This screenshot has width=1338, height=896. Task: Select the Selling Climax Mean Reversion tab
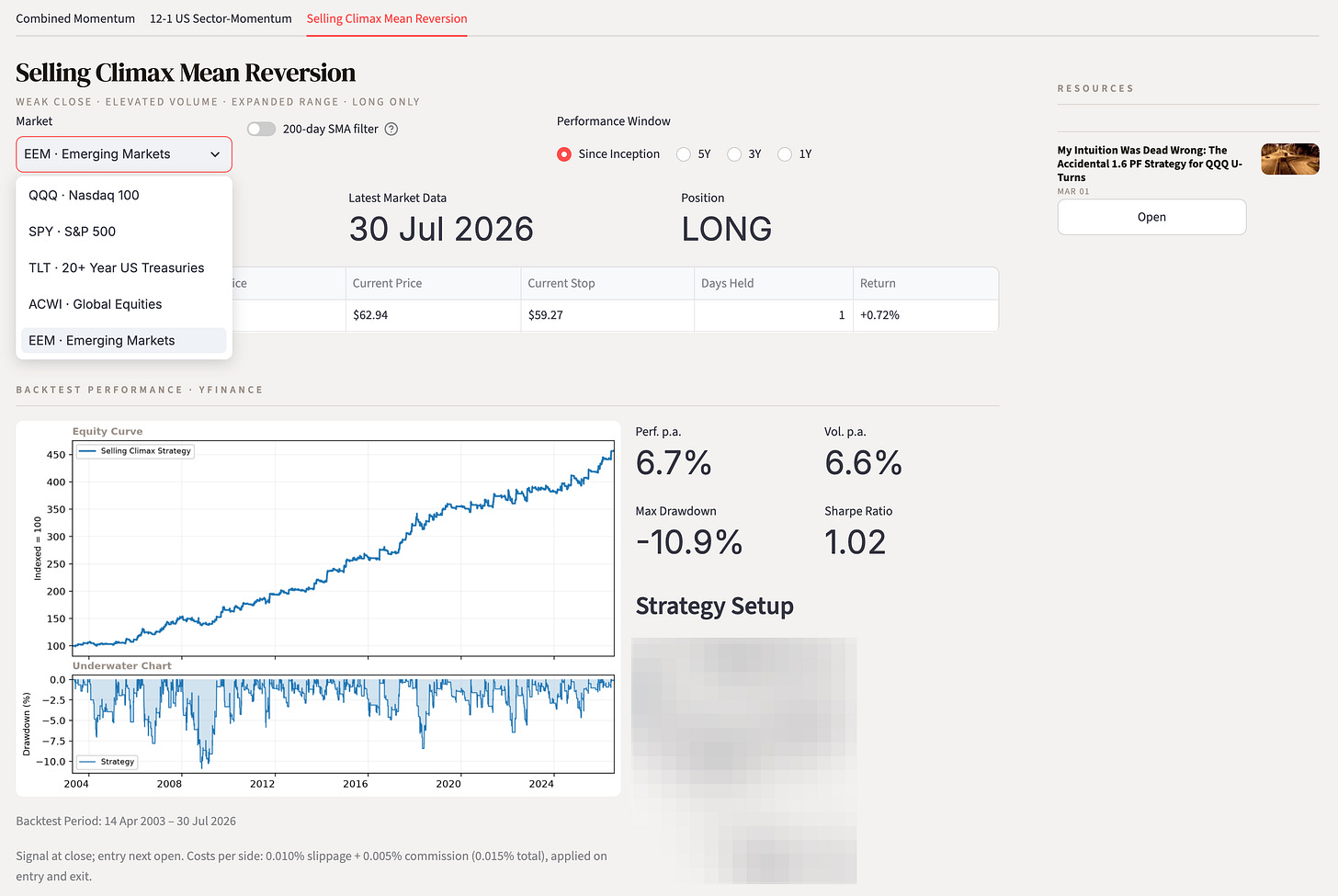387,18
